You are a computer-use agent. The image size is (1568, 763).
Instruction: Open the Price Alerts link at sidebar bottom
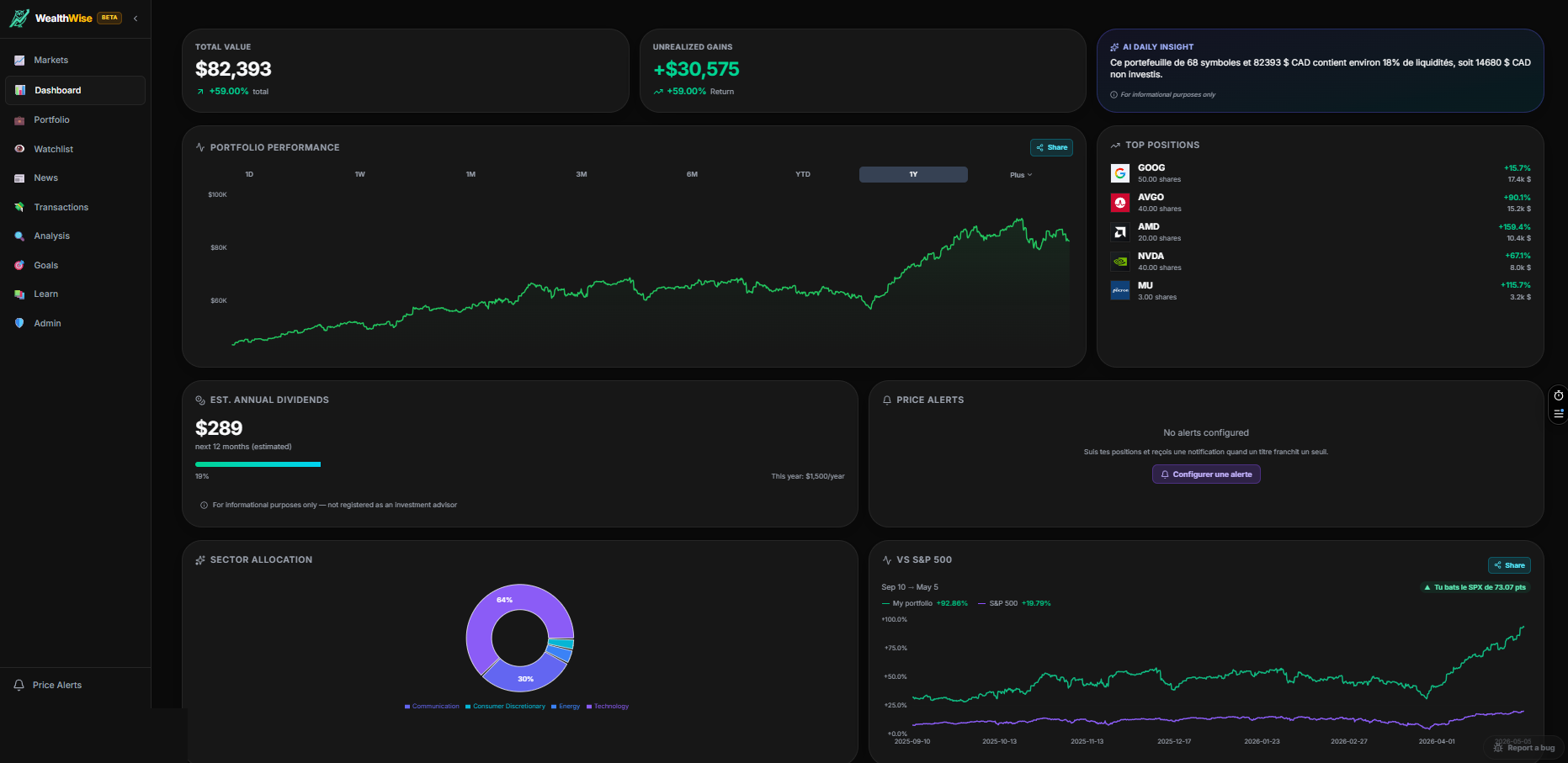[x=57, y=685]
